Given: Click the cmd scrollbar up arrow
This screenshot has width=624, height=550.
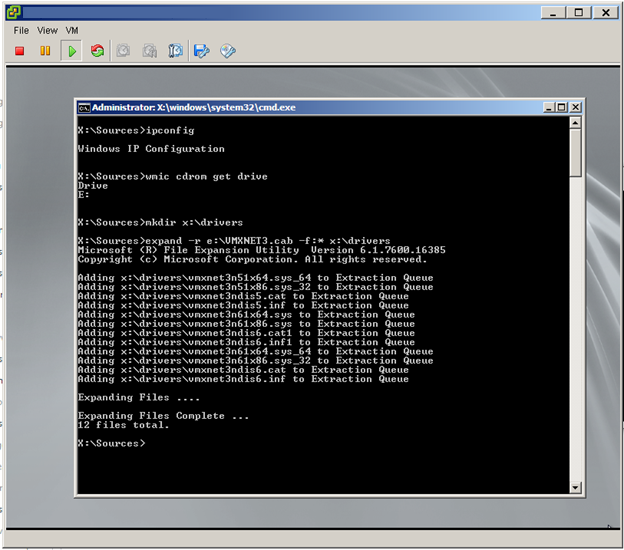Looking at the screenshot, I should coord(575,123).
